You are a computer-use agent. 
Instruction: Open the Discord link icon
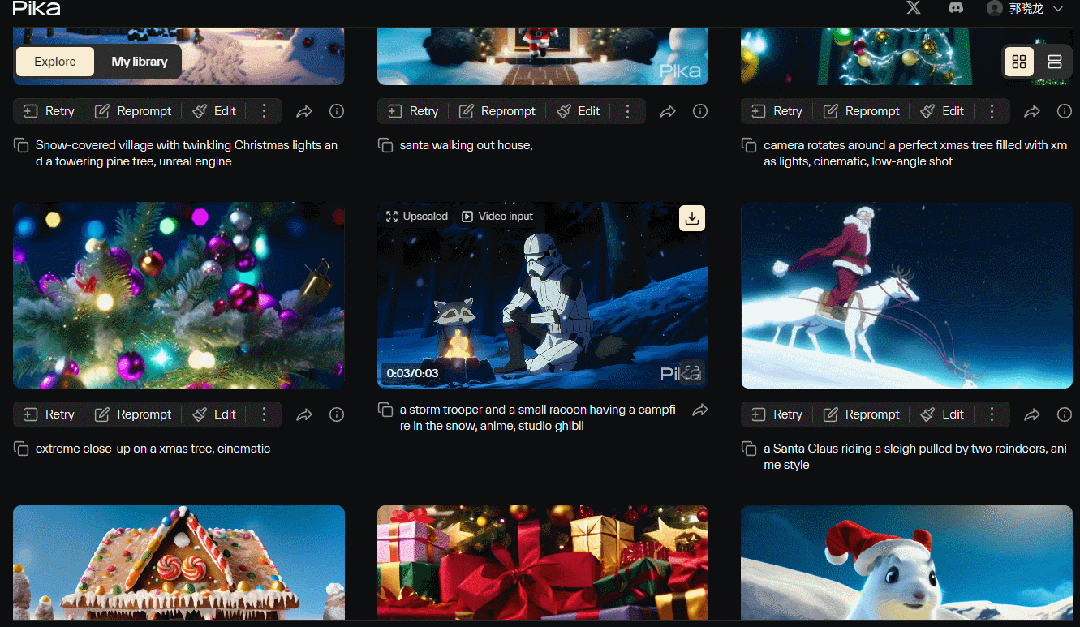[955, 8]
